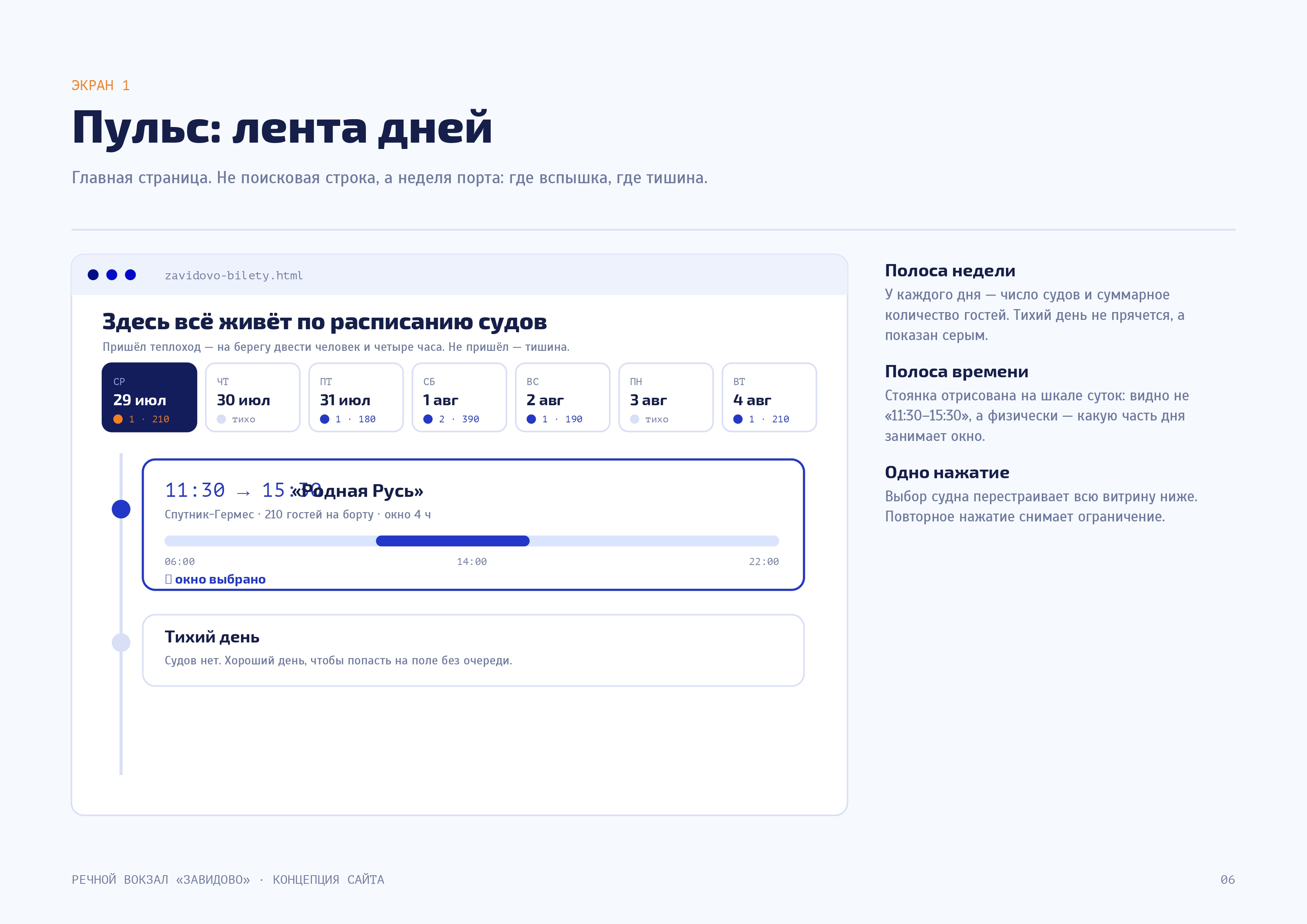Click the ЭКРАН 1 label
The width and height of the screenshot is (1307, 924).
[101, 85]
